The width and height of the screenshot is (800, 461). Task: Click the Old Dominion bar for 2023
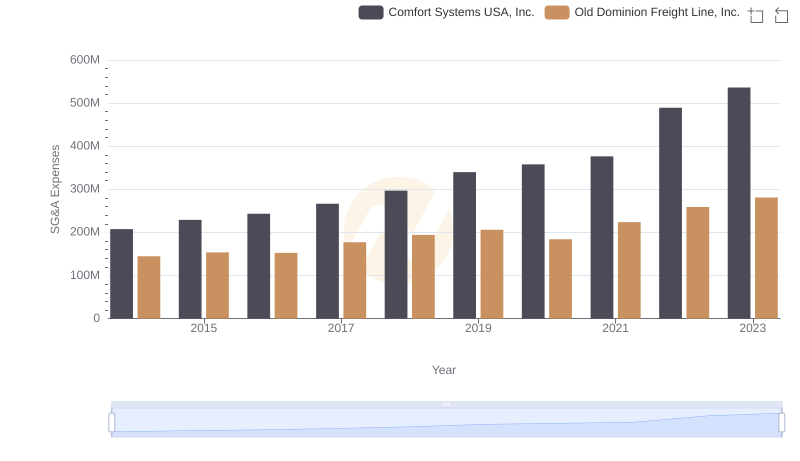point(766,258)
